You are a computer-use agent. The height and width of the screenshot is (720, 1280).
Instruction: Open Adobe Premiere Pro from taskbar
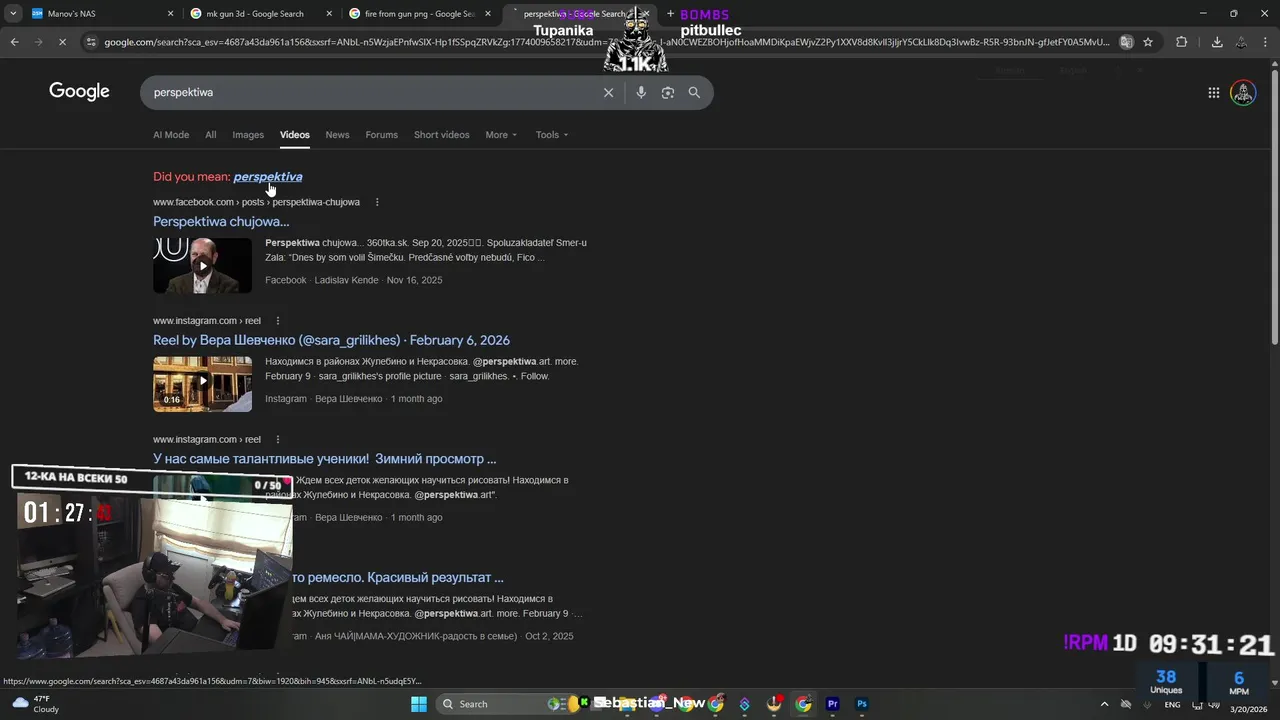point(832,704)
